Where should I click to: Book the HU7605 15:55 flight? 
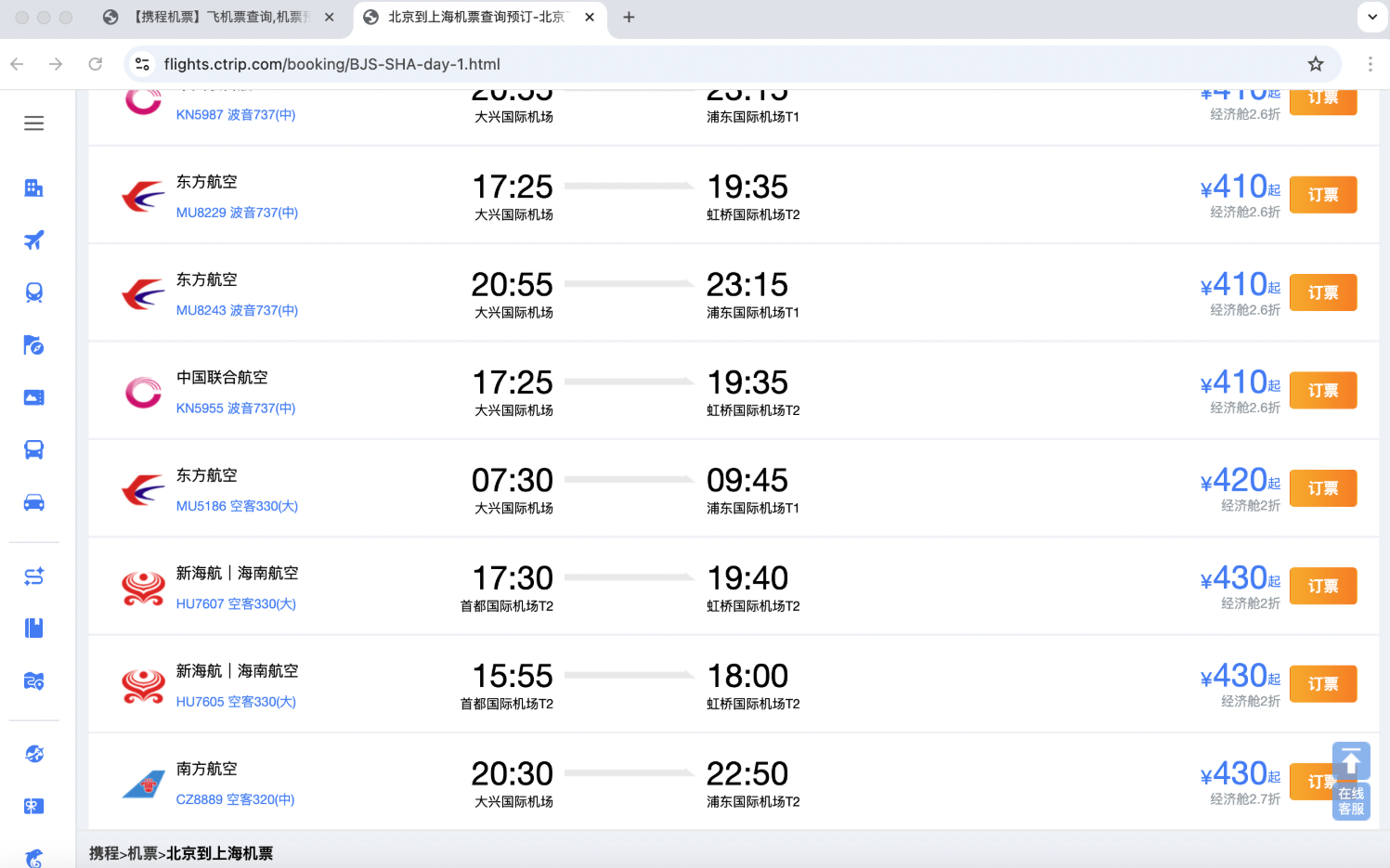coord(1323,684)
